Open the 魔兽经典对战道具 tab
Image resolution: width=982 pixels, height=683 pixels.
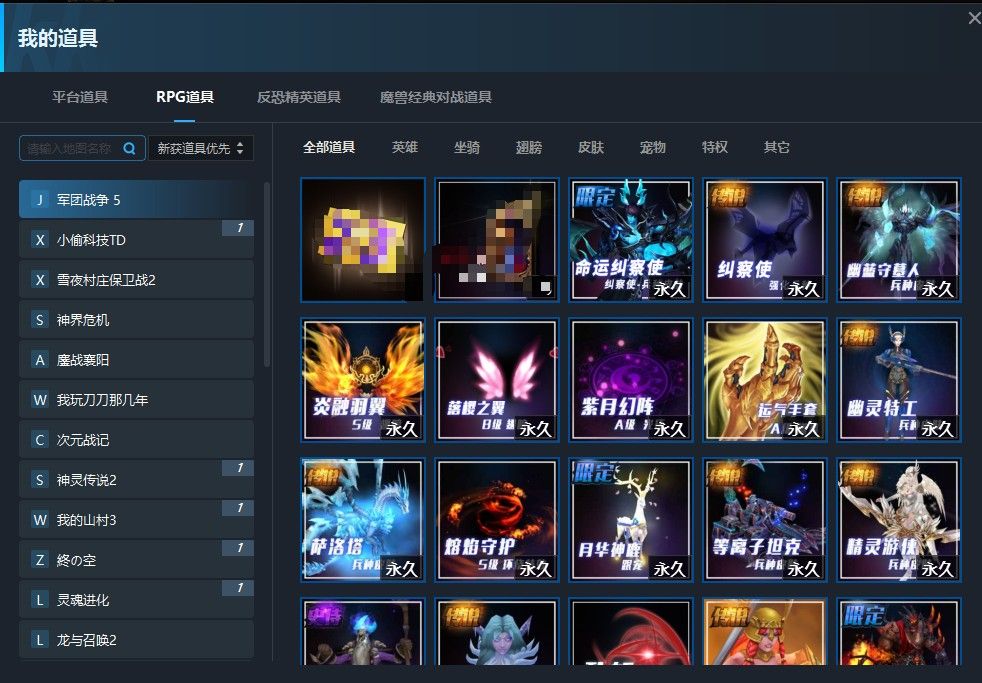point(436,97)
